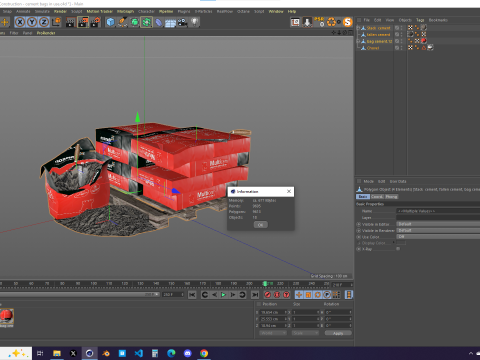480x360 pixels.
Task: Click green timeline playhead marker
Action: [x=265, y=284]
